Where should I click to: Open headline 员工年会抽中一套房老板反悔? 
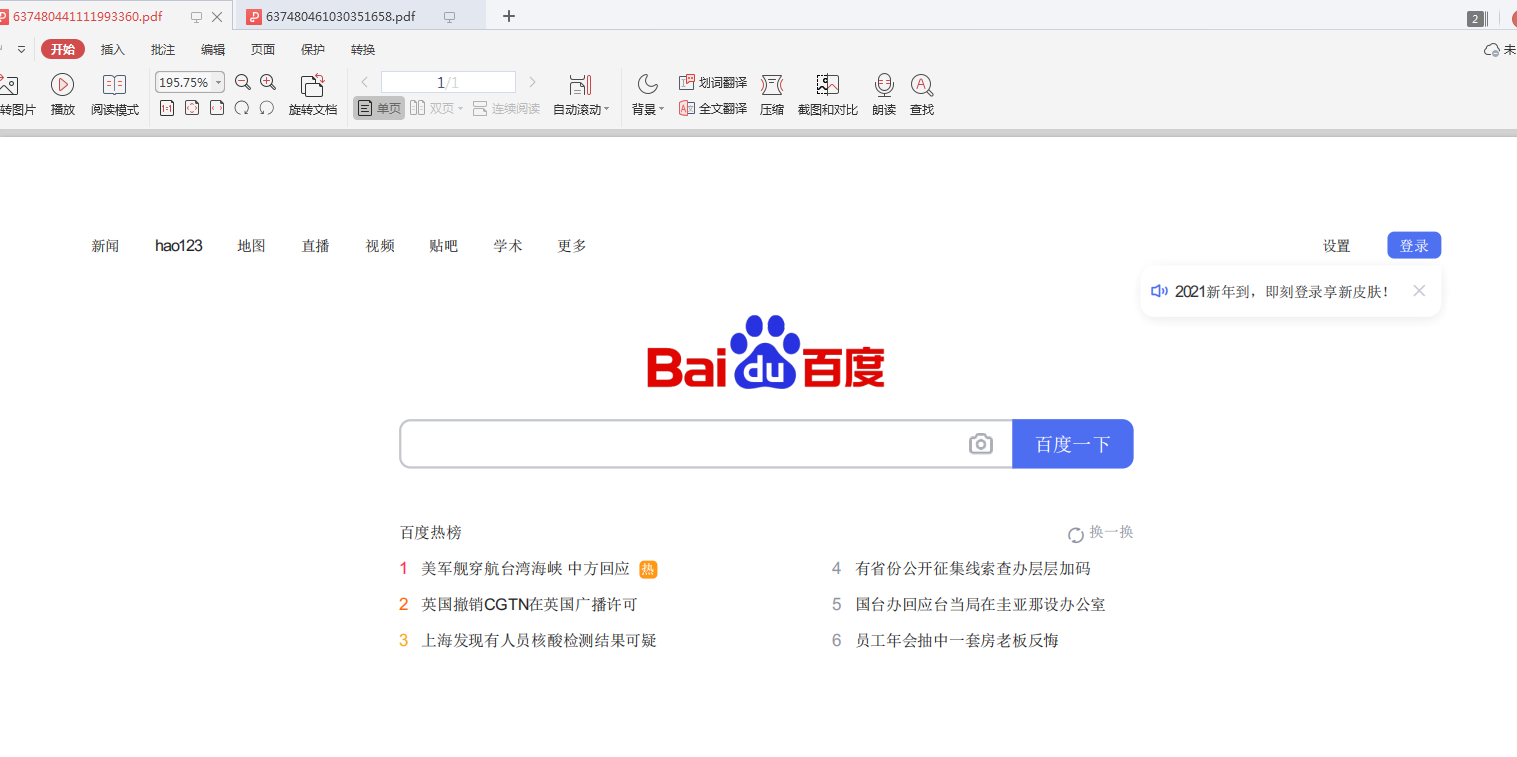tap(957, 641)
